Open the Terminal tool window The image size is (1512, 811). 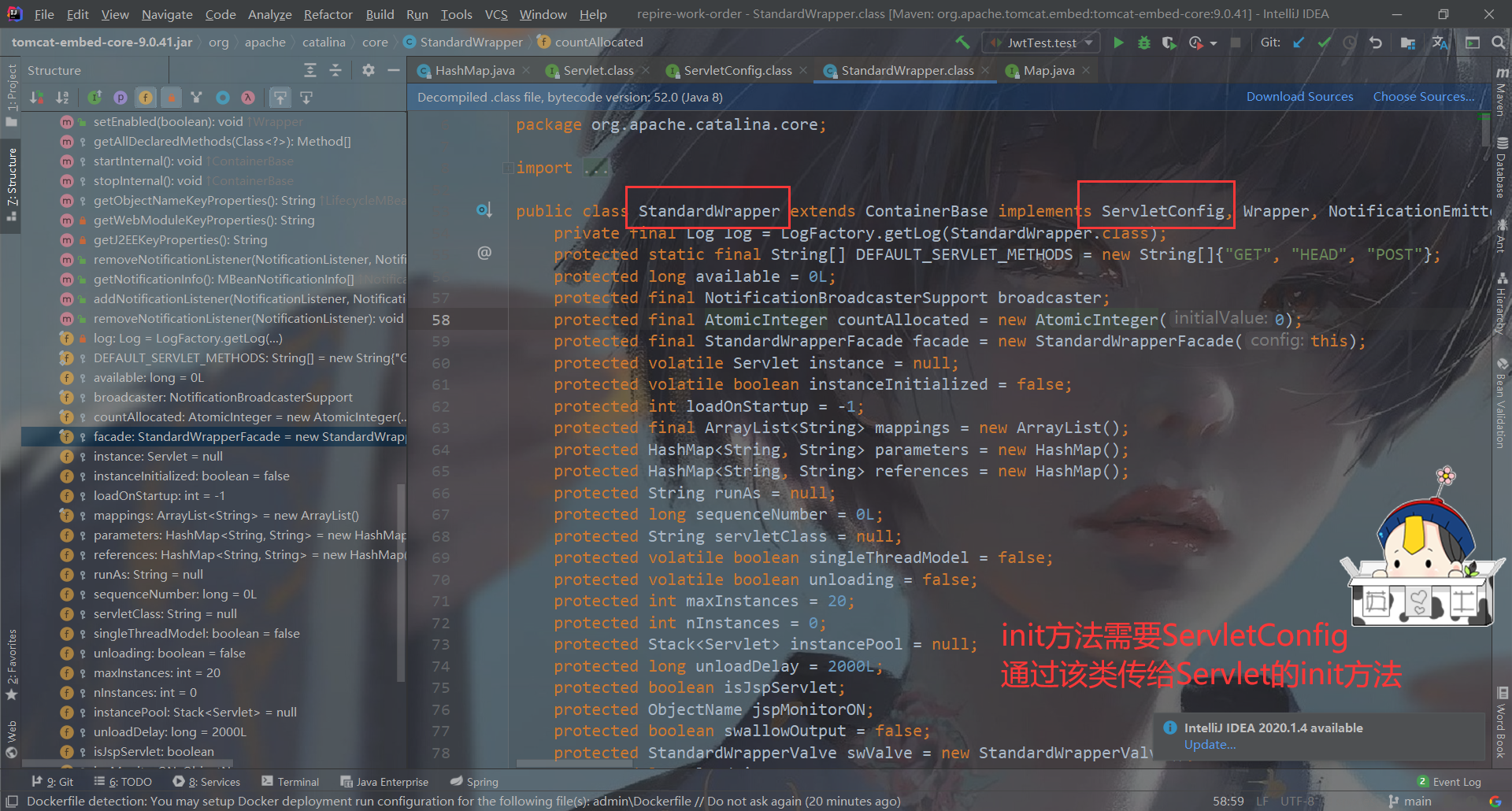[290, 782]
